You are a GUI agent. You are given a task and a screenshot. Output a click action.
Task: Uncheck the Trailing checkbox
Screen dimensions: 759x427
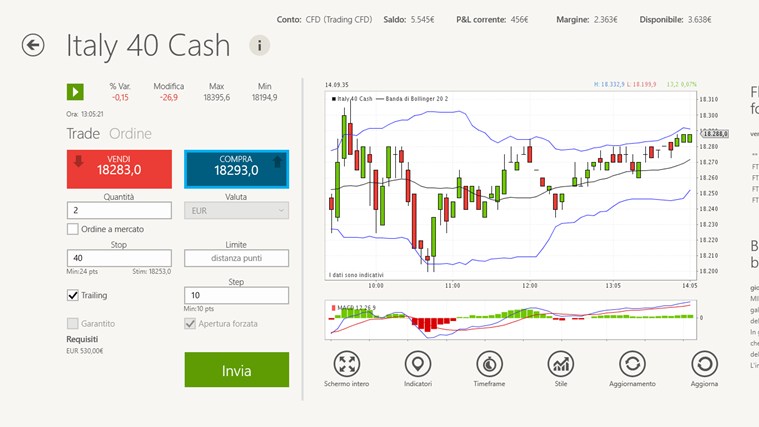[x=73, y=295]
